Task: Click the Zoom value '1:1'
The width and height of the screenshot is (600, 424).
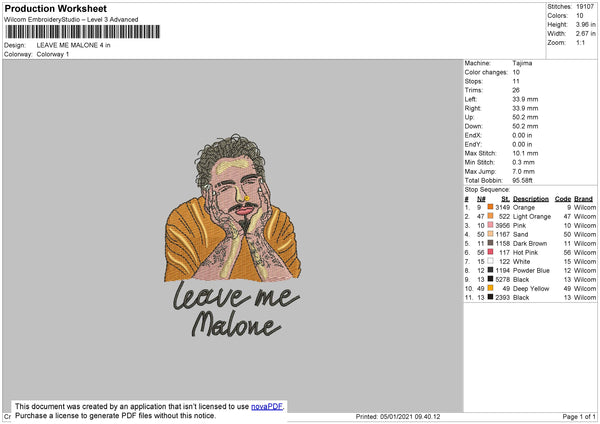Action: click(580, 42)
